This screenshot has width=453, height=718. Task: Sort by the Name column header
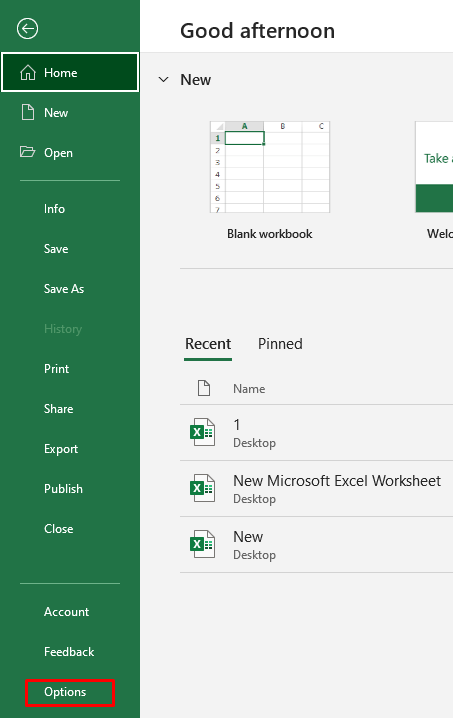tap(249, 389)
